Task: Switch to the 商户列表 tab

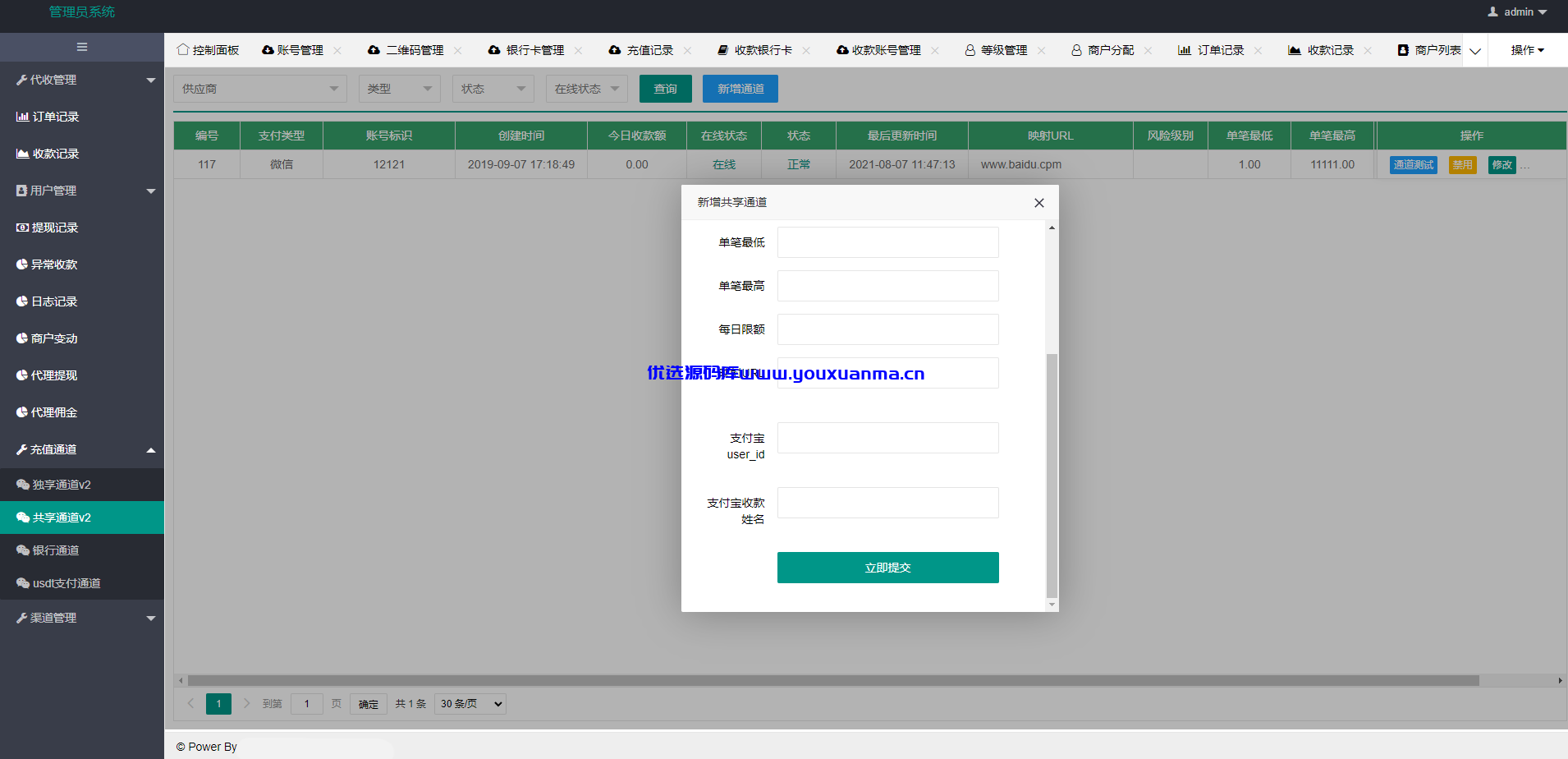Action: pyautogui.click(x=1429, y=51)
